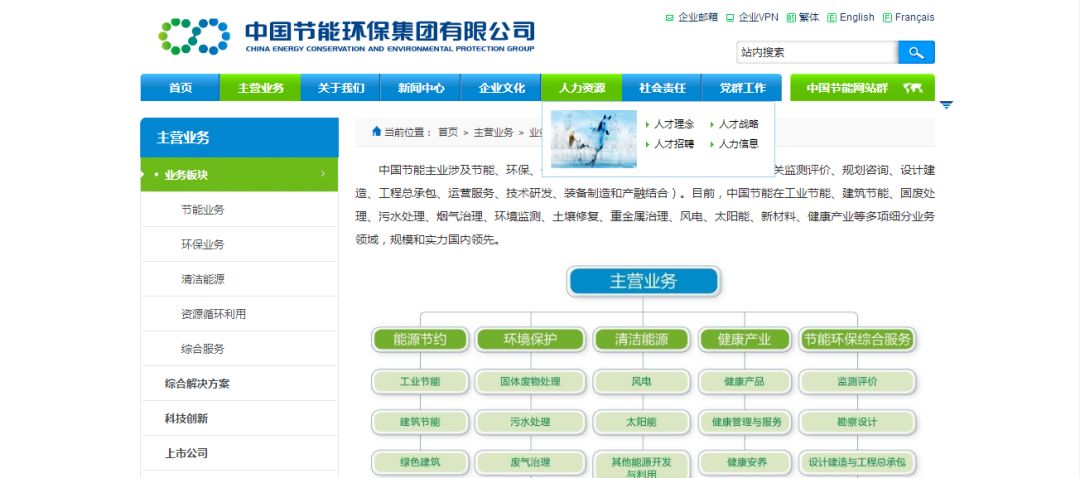
Task: Click the 繁体 language icon
Action: (791, 18)
